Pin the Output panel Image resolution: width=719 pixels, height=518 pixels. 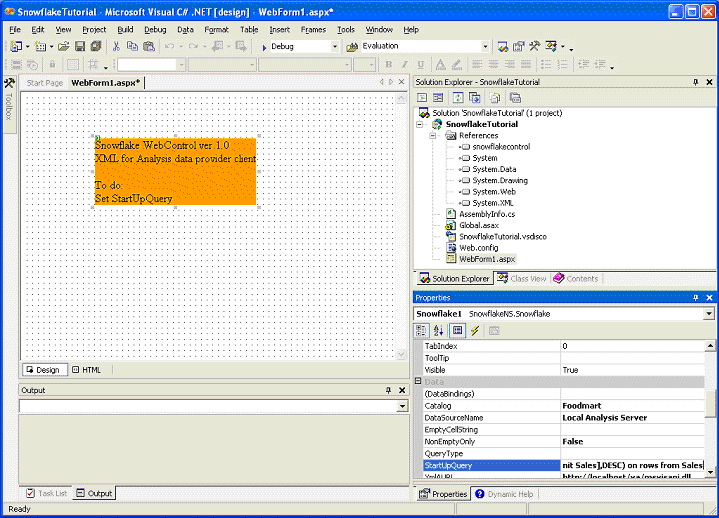point(388,390)
